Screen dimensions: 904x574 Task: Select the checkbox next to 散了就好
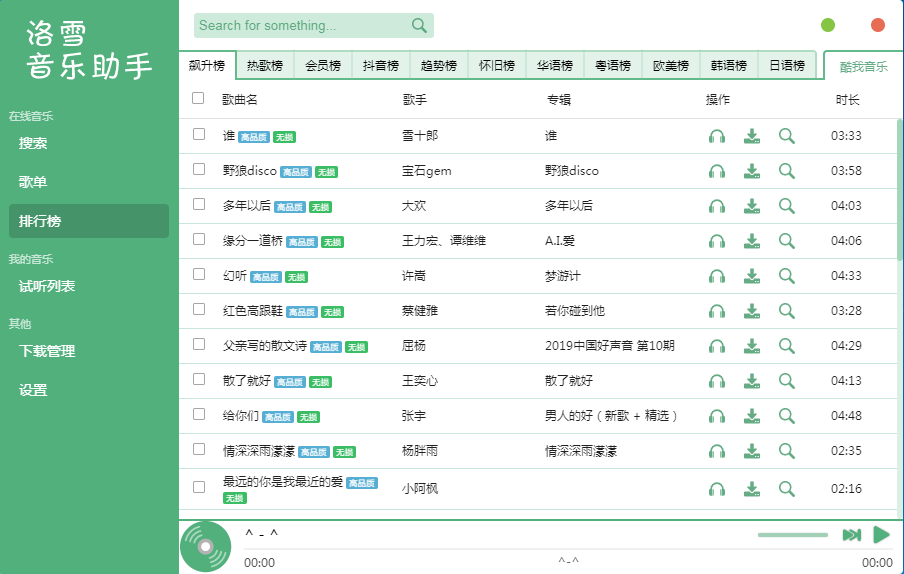tap(199, 380)
